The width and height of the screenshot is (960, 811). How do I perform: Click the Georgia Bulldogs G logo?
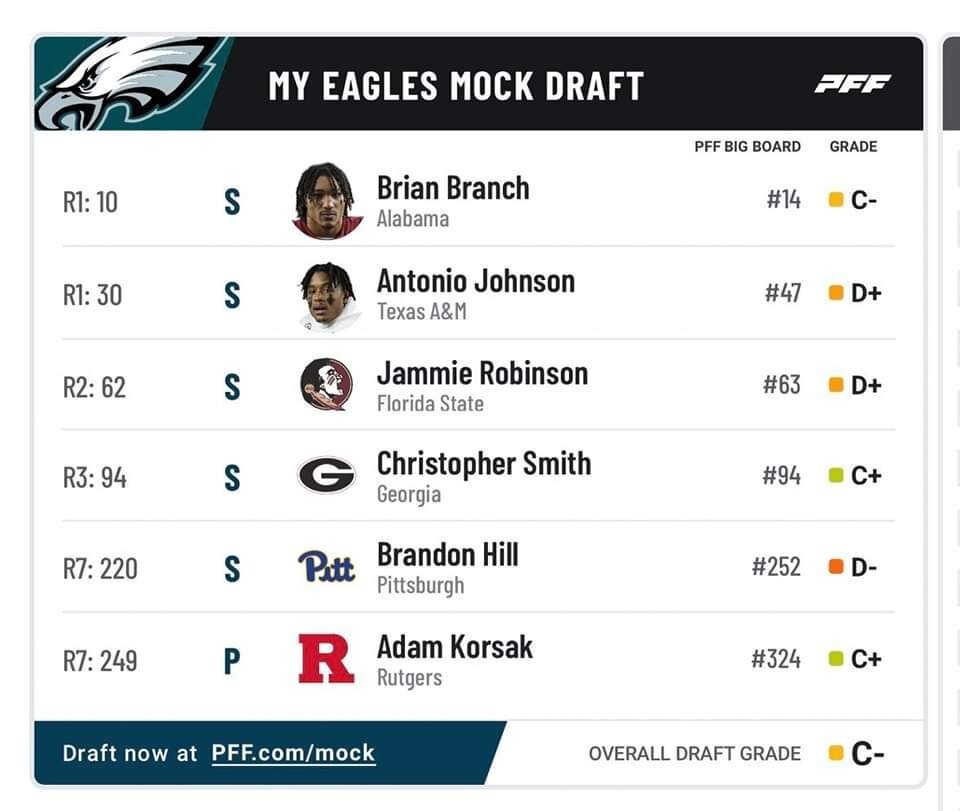(x=326, y=475)
